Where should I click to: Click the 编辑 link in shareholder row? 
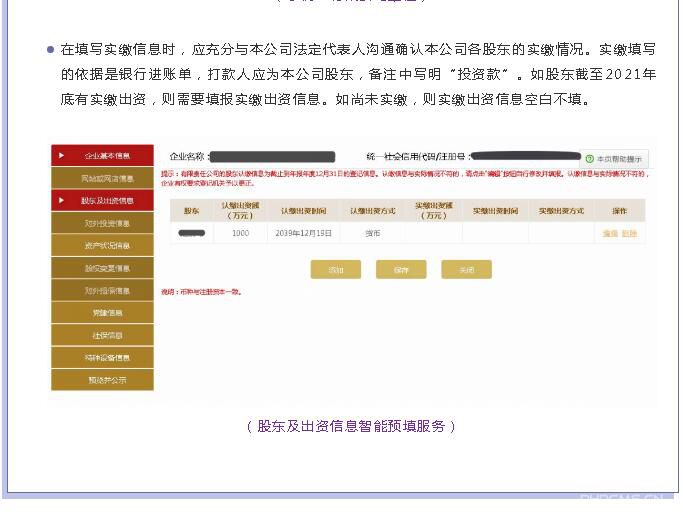[610, 234]
